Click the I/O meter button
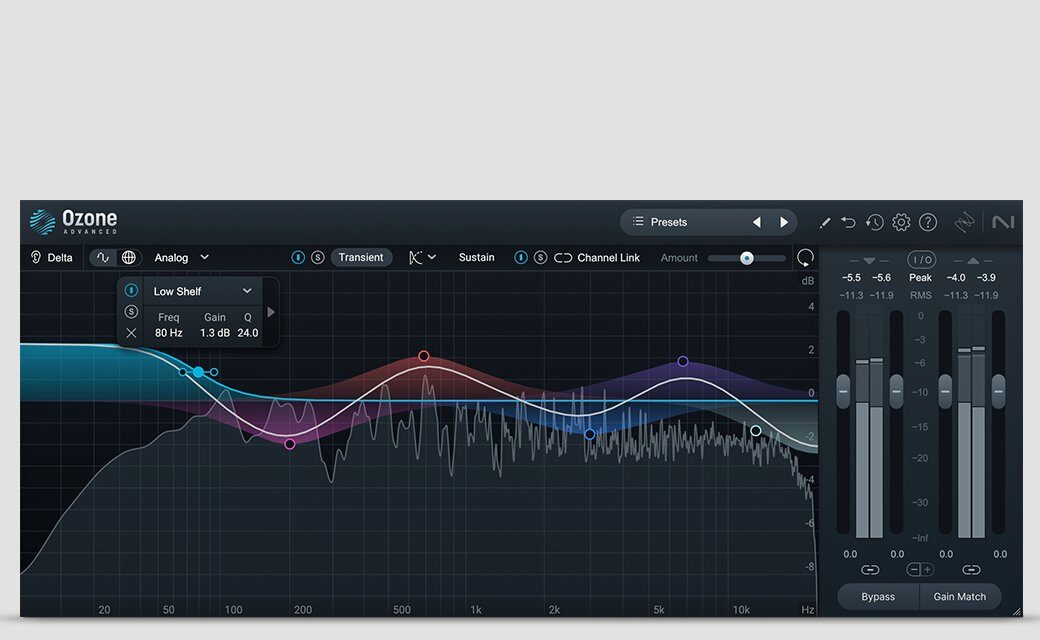This screenshot has height=640, width=1040. (x=921, y=259)
